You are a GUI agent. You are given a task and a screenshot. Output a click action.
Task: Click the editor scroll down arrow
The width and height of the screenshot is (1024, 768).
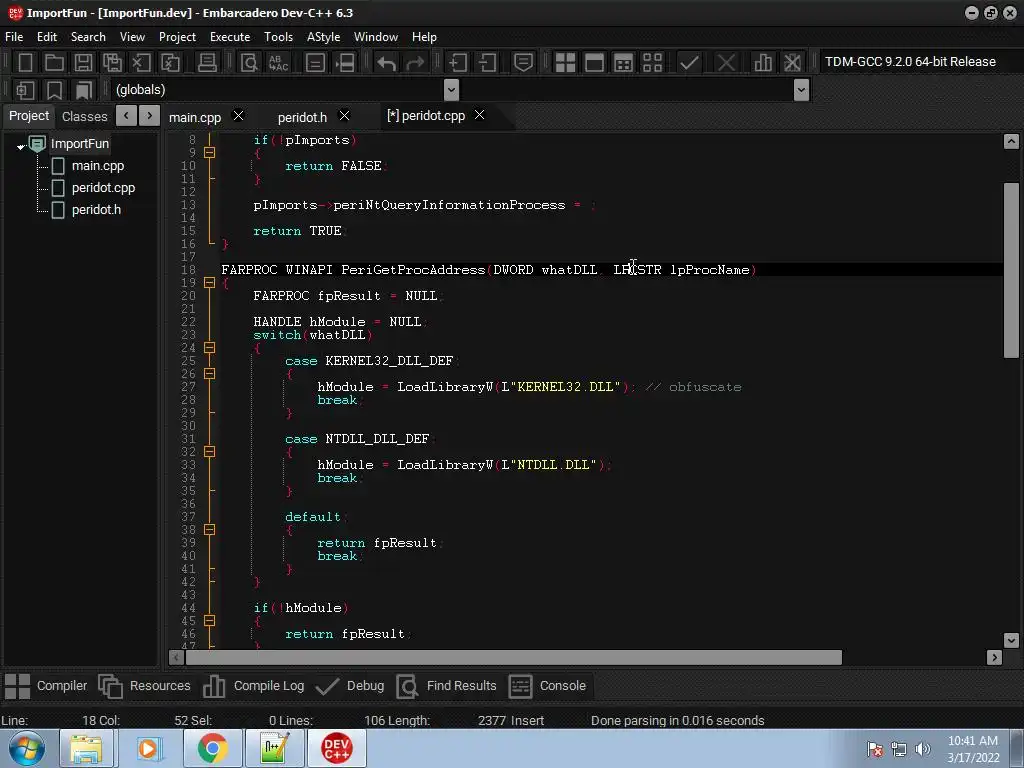point(1011,640)
